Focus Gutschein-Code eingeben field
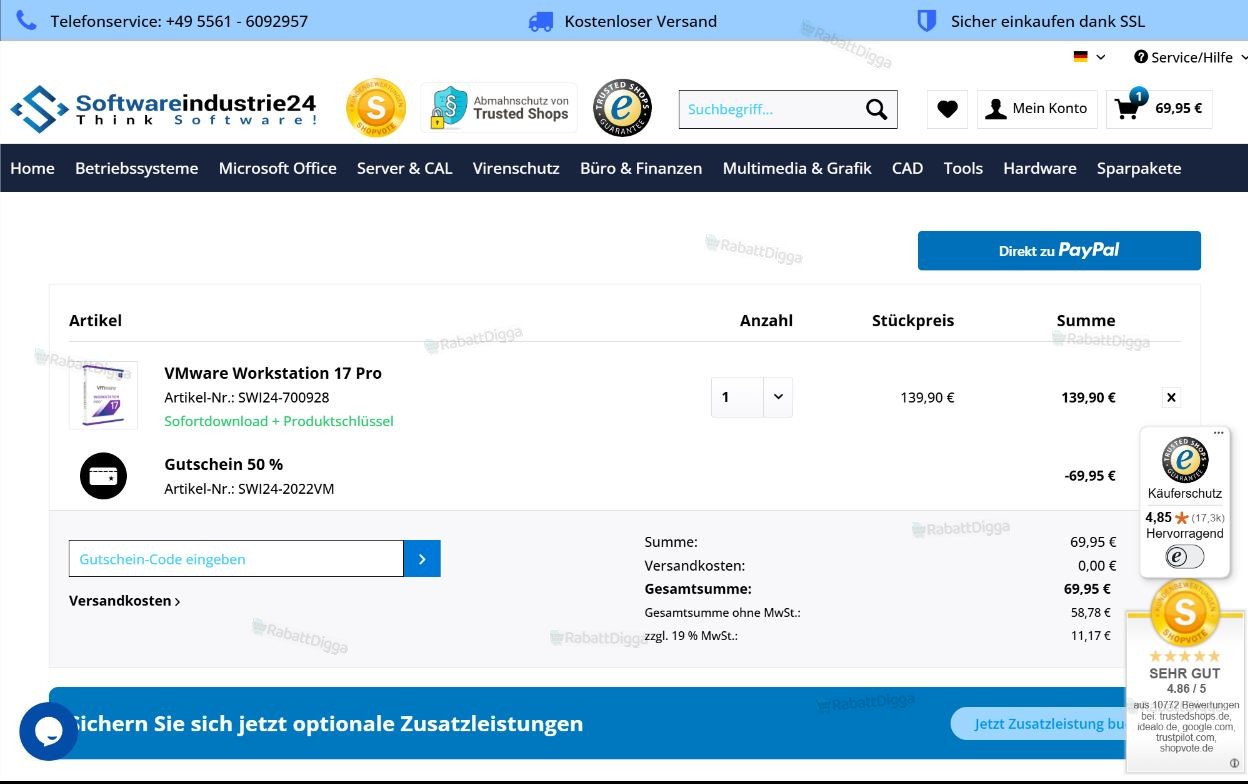 pos(236,559)
